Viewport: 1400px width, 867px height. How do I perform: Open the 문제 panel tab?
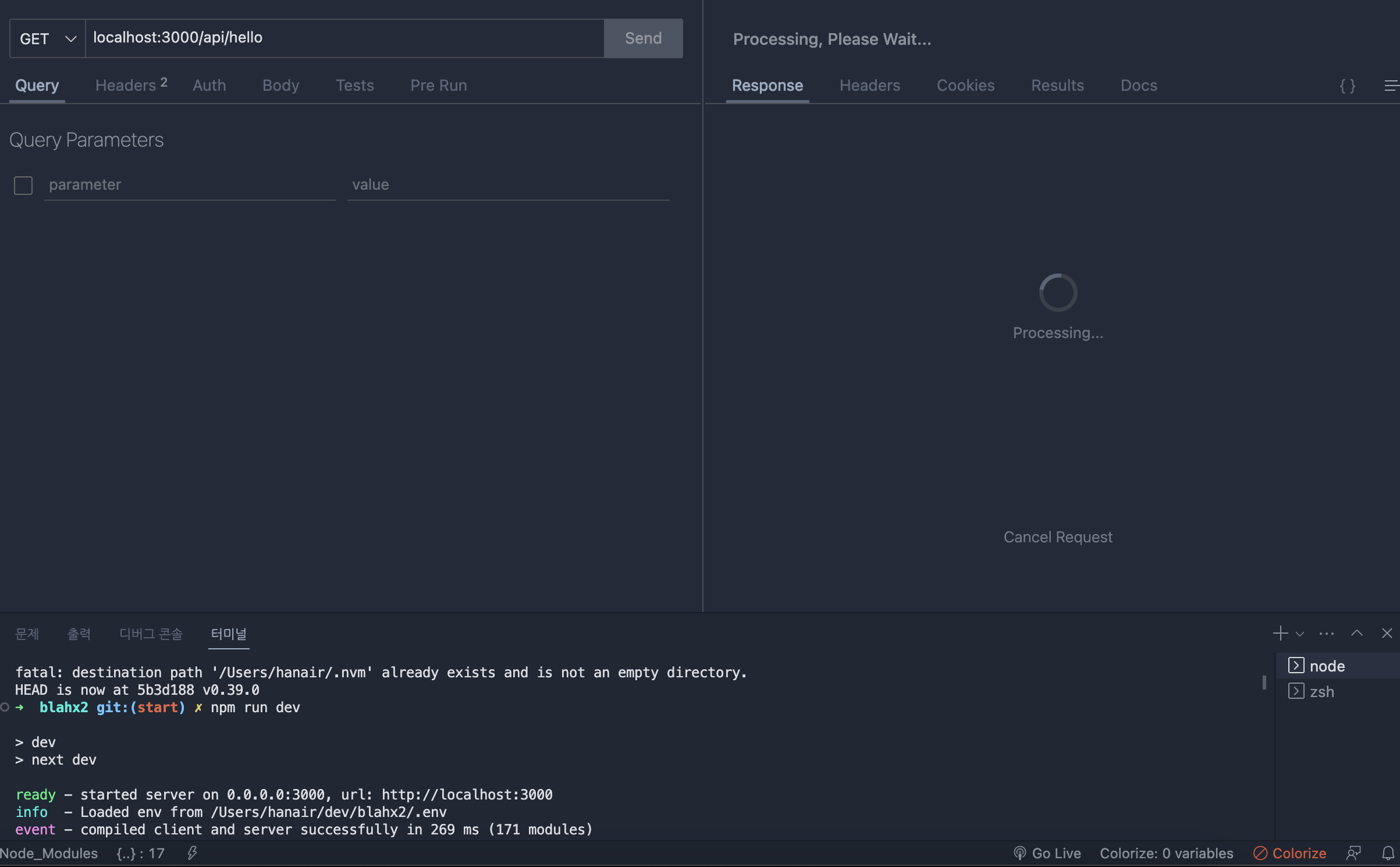[27, 634]
